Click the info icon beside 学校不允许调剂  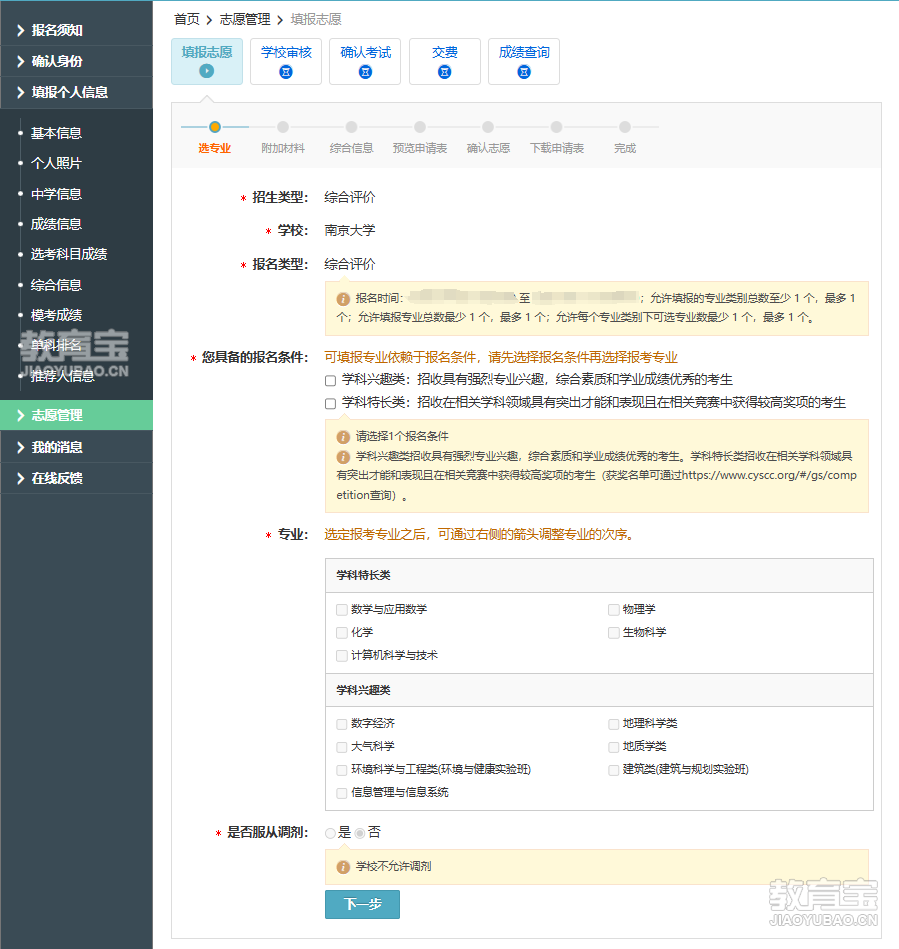343,867
